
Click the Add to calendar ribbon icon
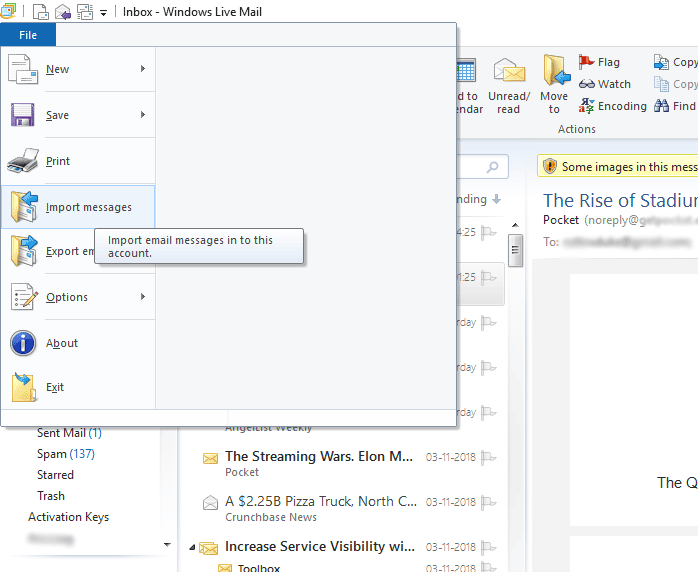[x=467, y=70]
